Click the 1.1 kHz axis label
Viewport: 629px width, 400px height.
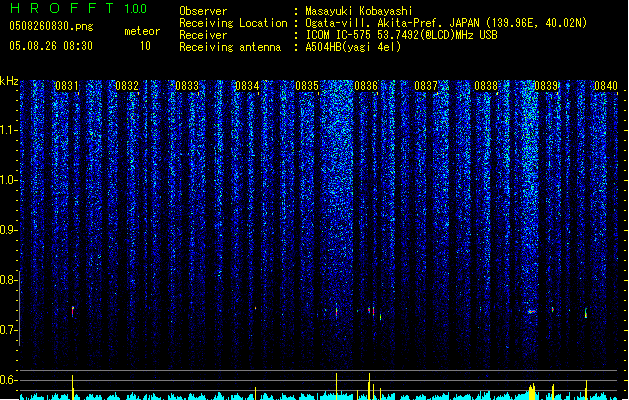pyautogui.click(x=8, y=130)
